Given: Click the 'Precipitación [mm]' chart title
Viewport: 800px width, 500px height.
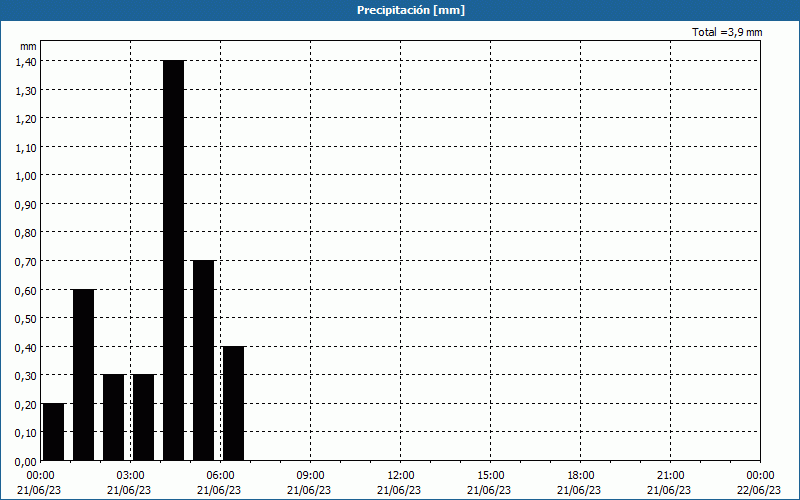Looking at the screenshot, I should coord(411,10).
